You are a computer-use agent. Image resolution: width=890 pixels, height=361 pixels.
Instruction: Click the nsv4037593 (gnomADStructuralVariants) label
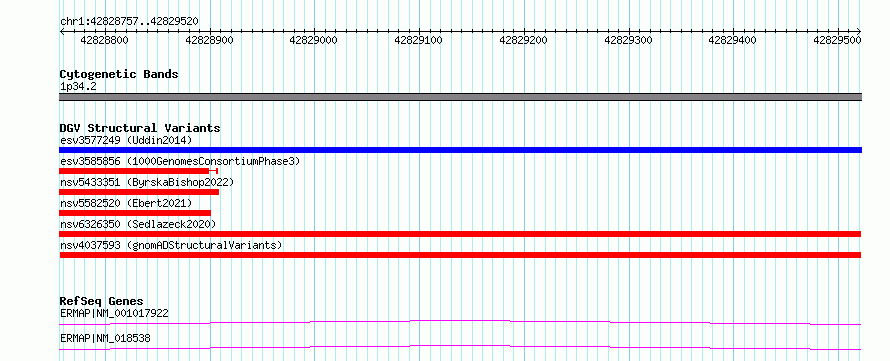click(171, 245)
